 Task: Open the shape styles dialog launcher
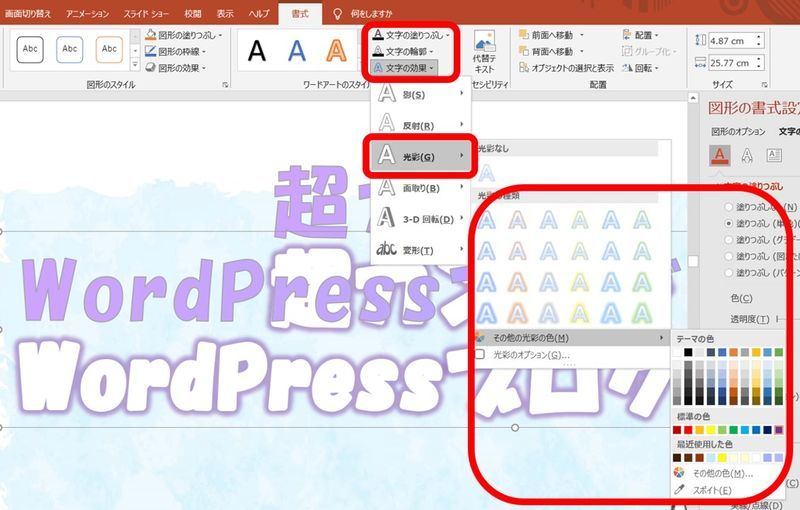[x=225, y=85]
